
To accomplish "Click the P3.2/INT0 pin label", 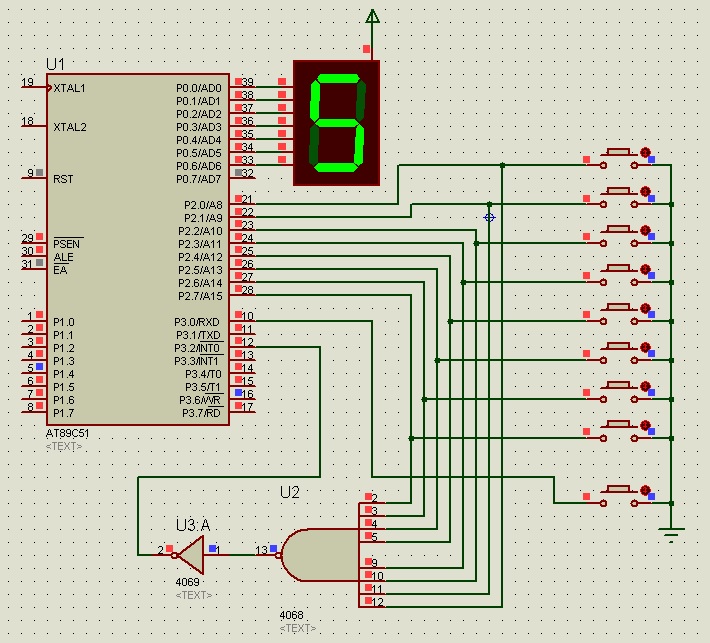I will [197, 348].
